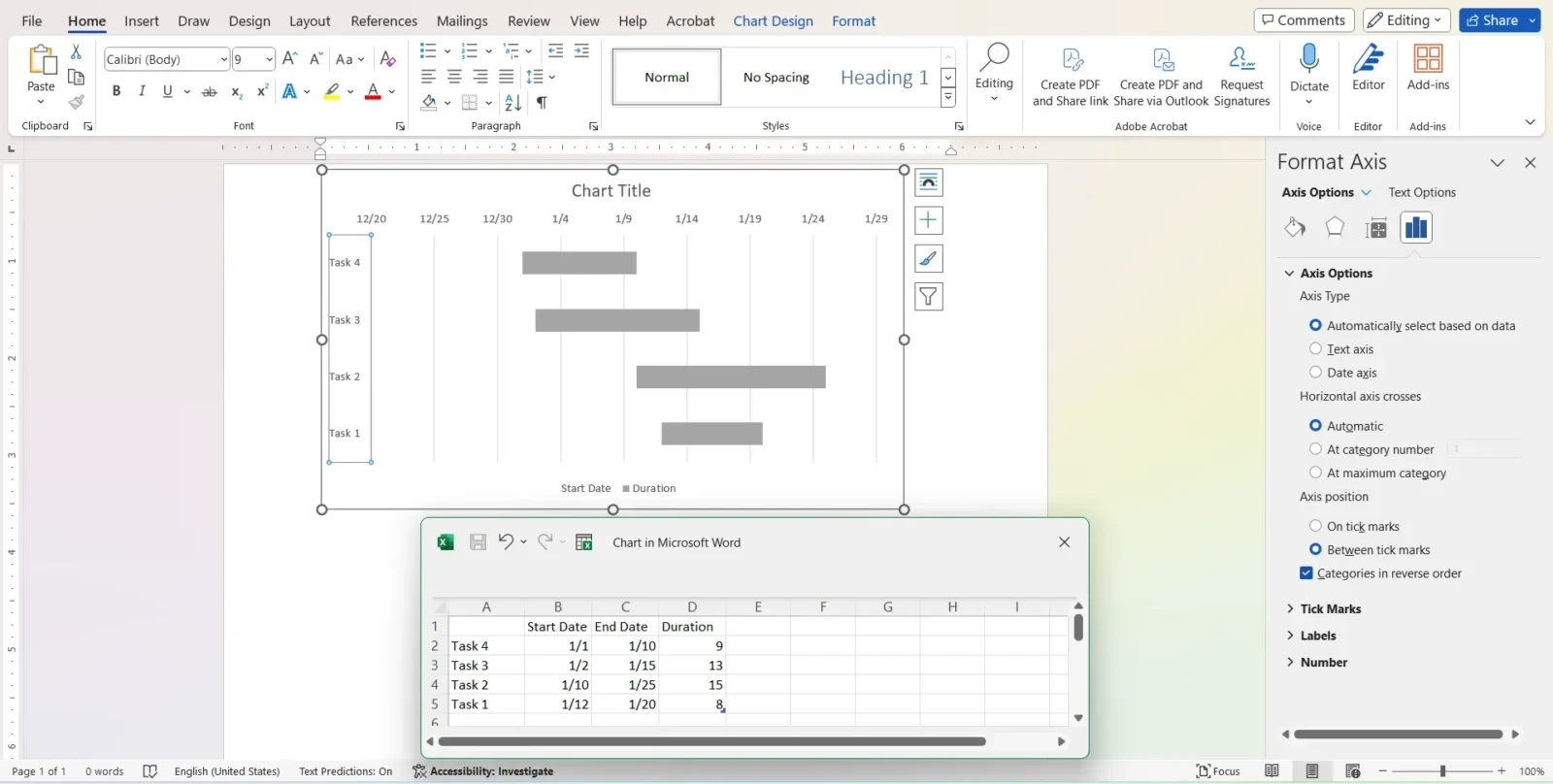Select the Fill & Line paint bucket icon
The height and width of the screenshot is (784, 1553).
click(x=1295, y=228)
